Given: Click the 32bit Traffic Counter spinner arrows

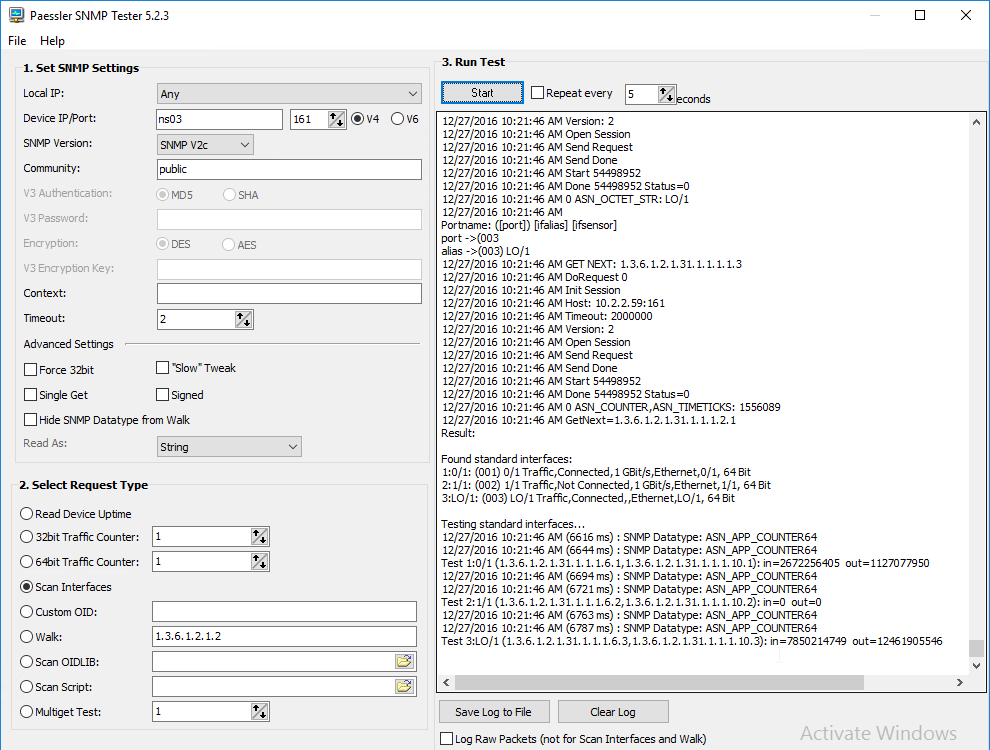Looking at the screenshot, I should (x=260, y=537).
